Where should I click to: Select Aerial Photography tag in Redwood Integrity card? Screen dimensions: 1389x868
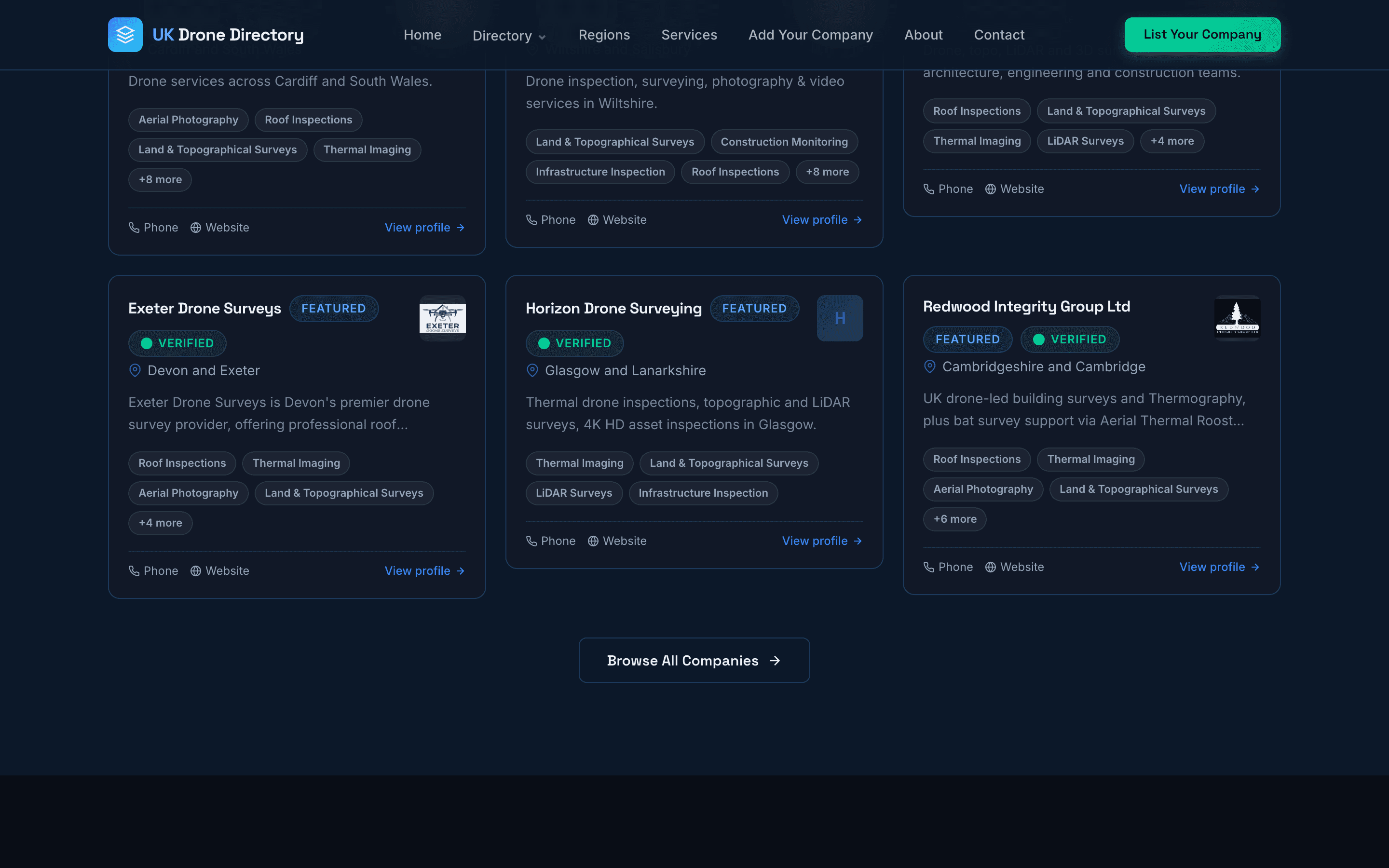coord(983,489)
